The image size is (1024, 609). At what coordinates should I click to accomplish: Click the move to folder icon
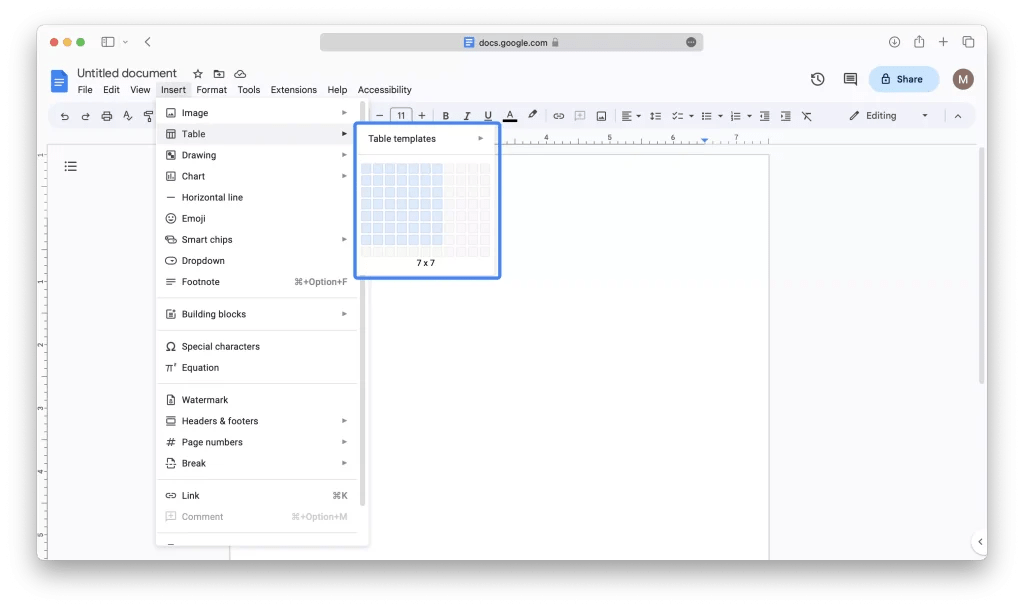click(219, 74)
